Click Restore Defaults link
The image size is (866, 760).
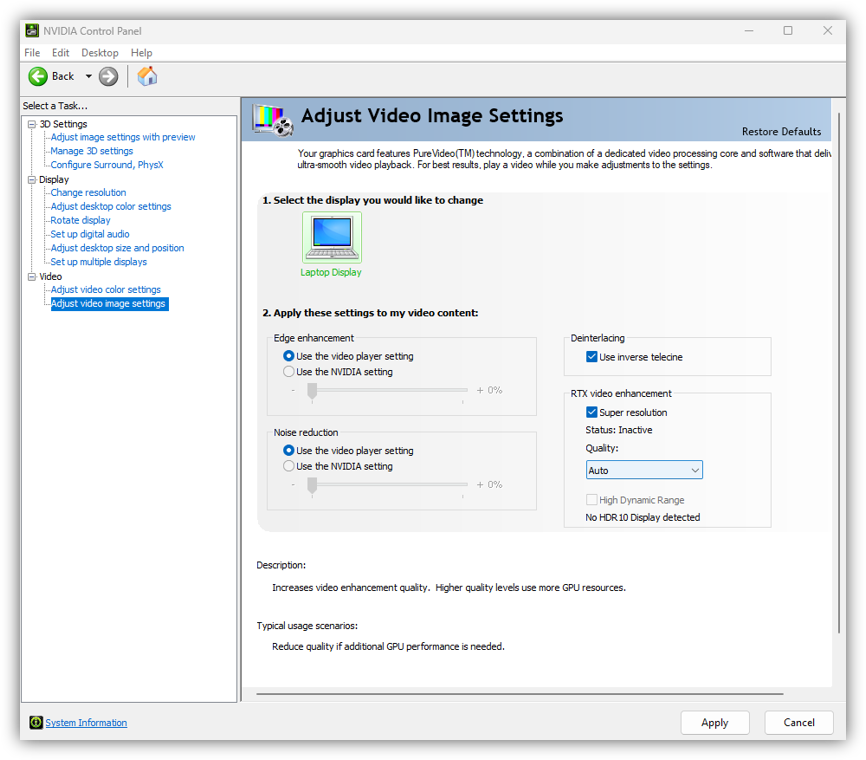pos(781,132)
